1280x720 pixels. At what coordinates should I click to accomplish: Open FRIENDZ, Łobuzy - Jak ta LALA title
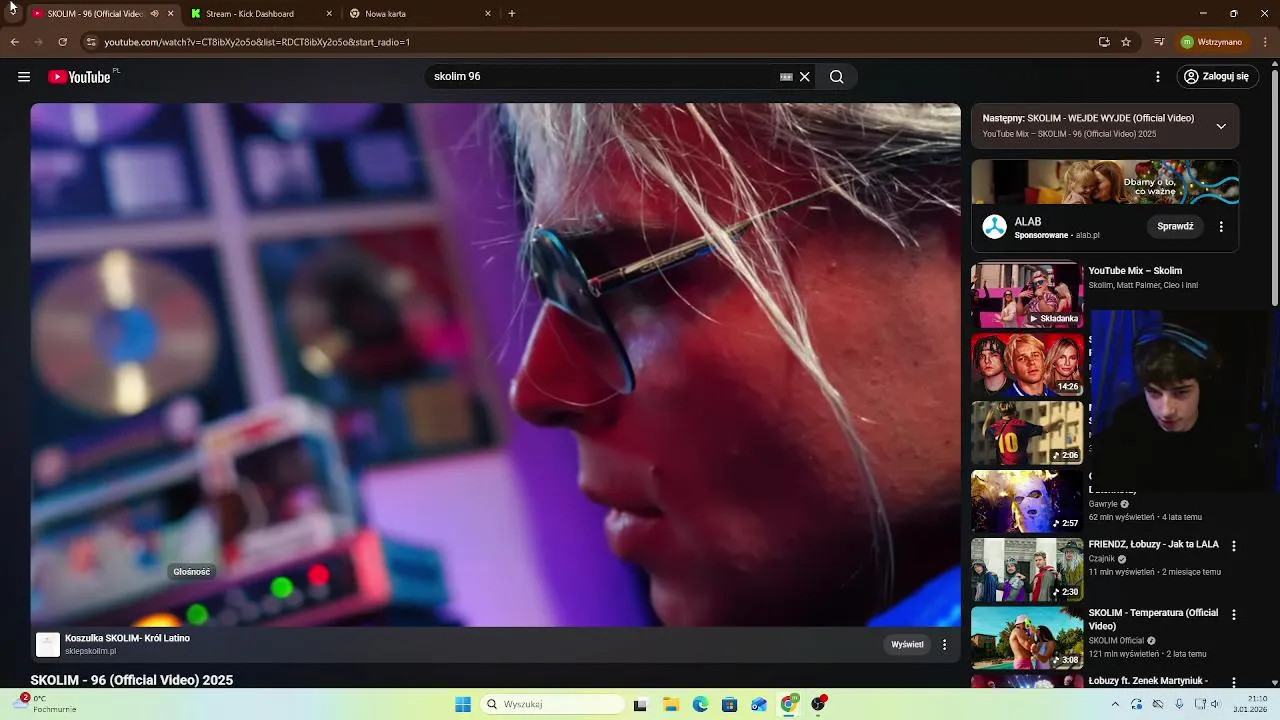(1153, 545)
